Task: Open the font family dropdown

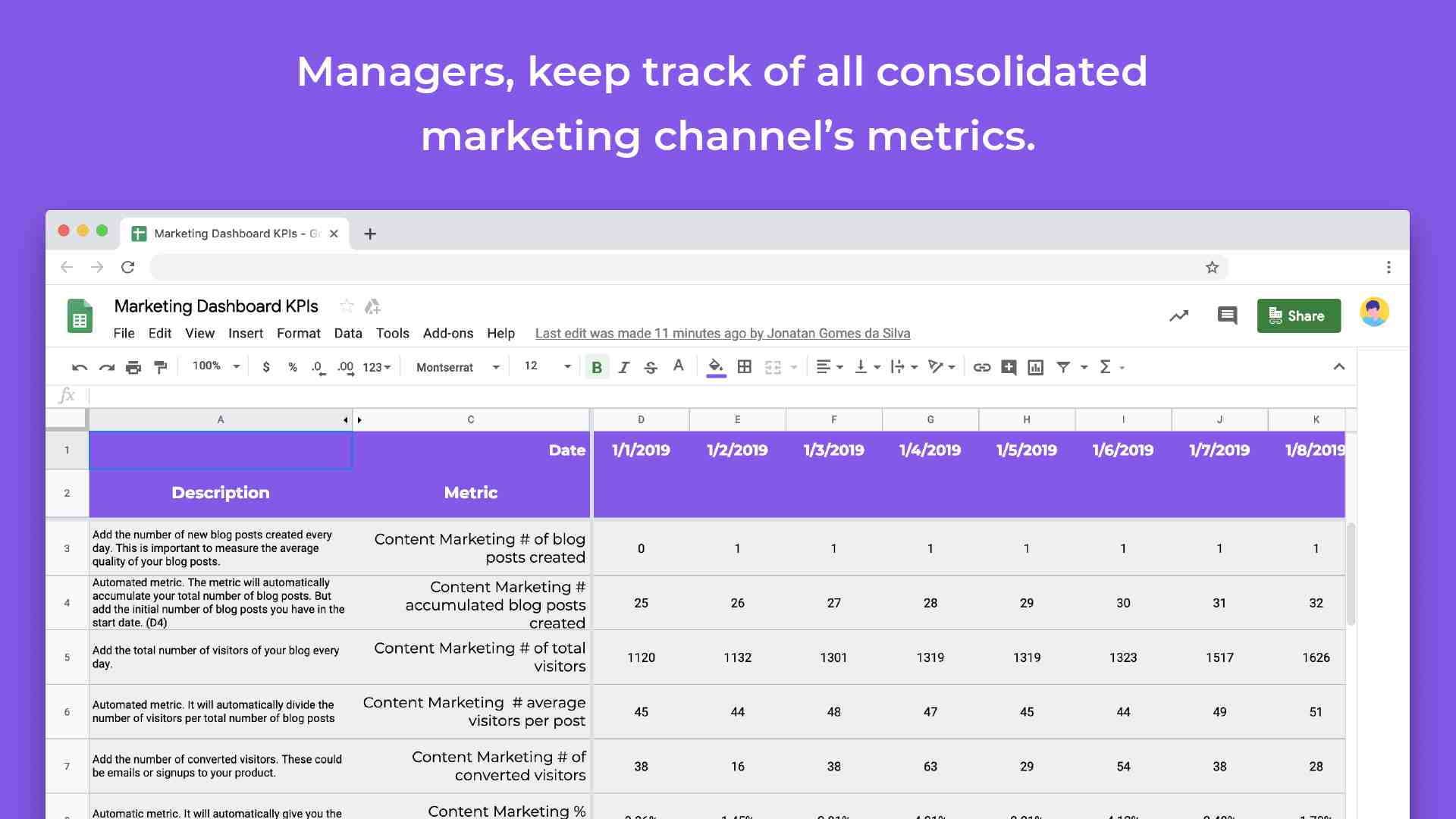Action: pos(455,366)
